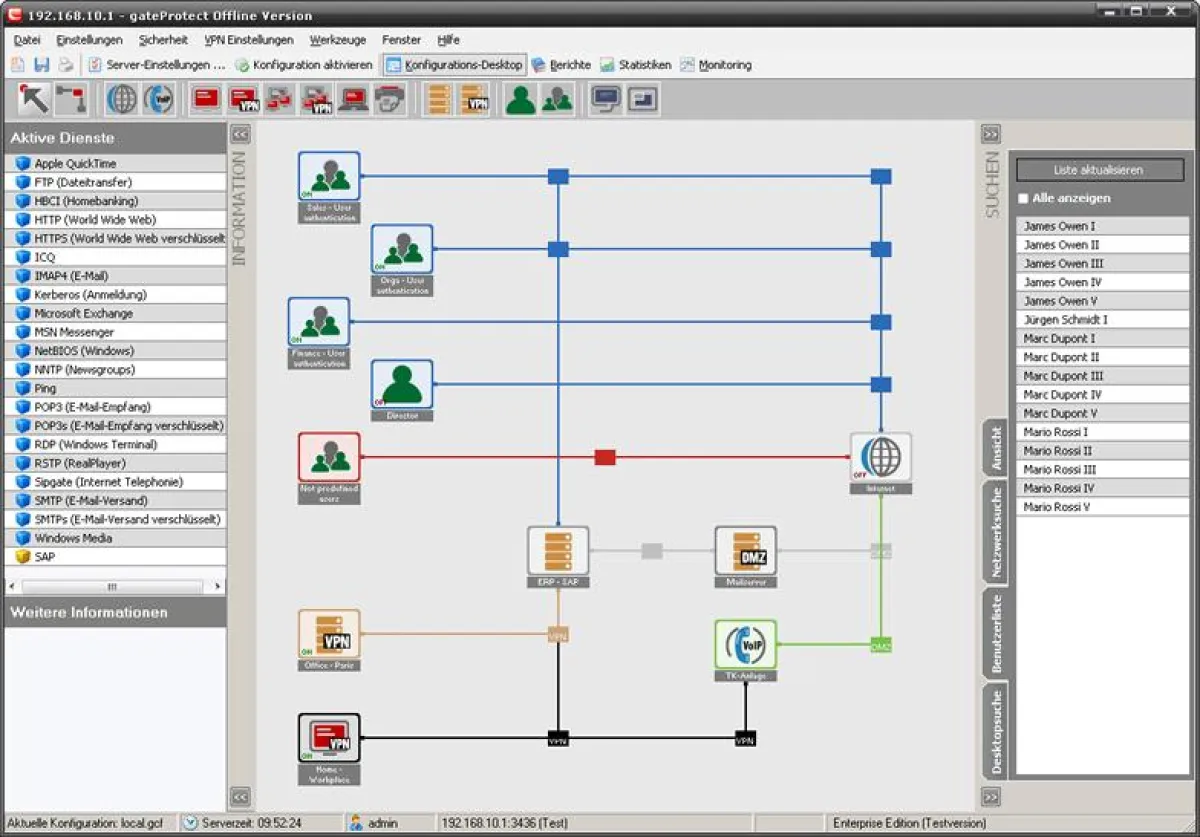1200x837 pixels.
Task: Click the Internet globe node on canvas
Action: [881, 457]
